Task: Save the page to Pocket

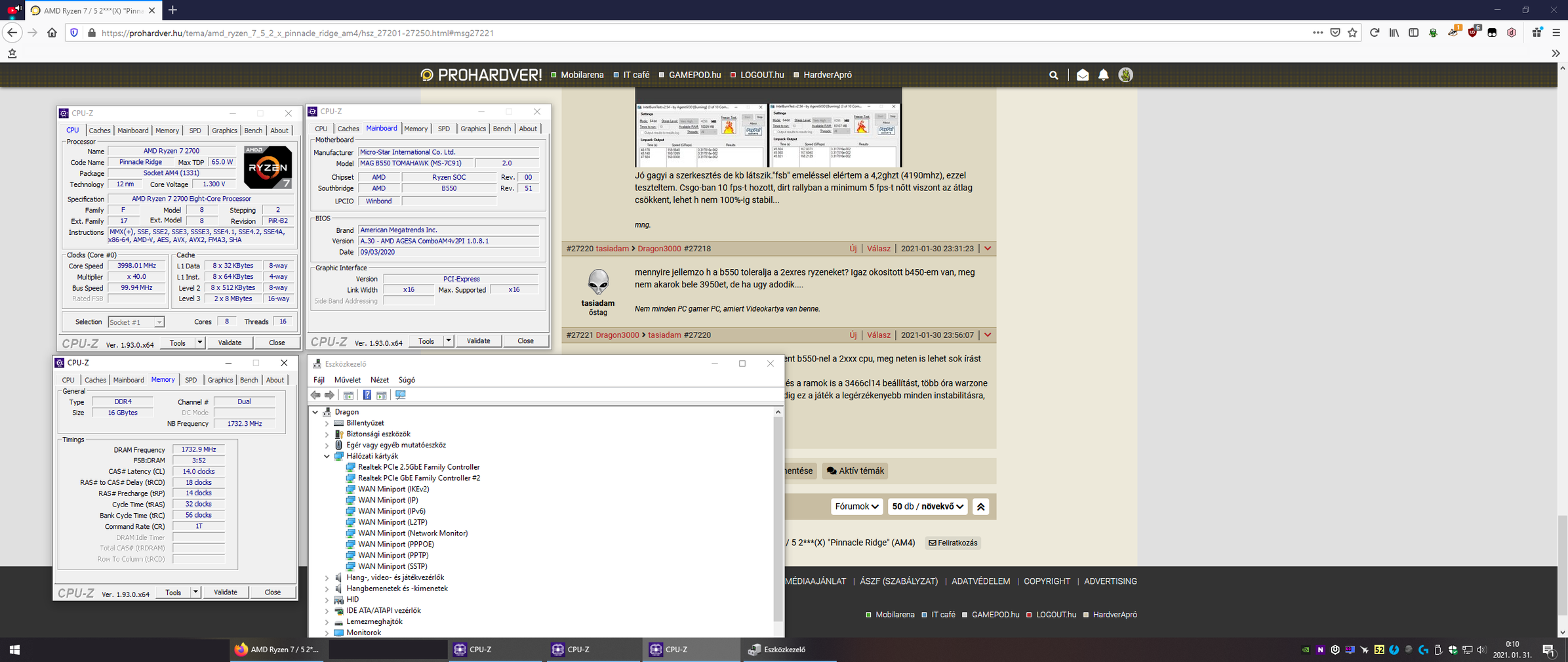Action: click(1335, 33)
